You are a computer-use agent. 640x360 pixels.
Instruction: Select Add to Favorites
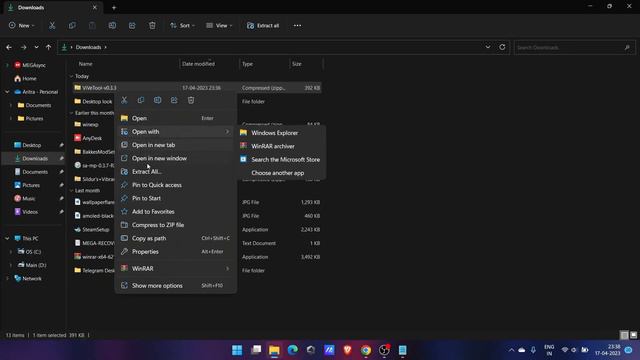176,211
